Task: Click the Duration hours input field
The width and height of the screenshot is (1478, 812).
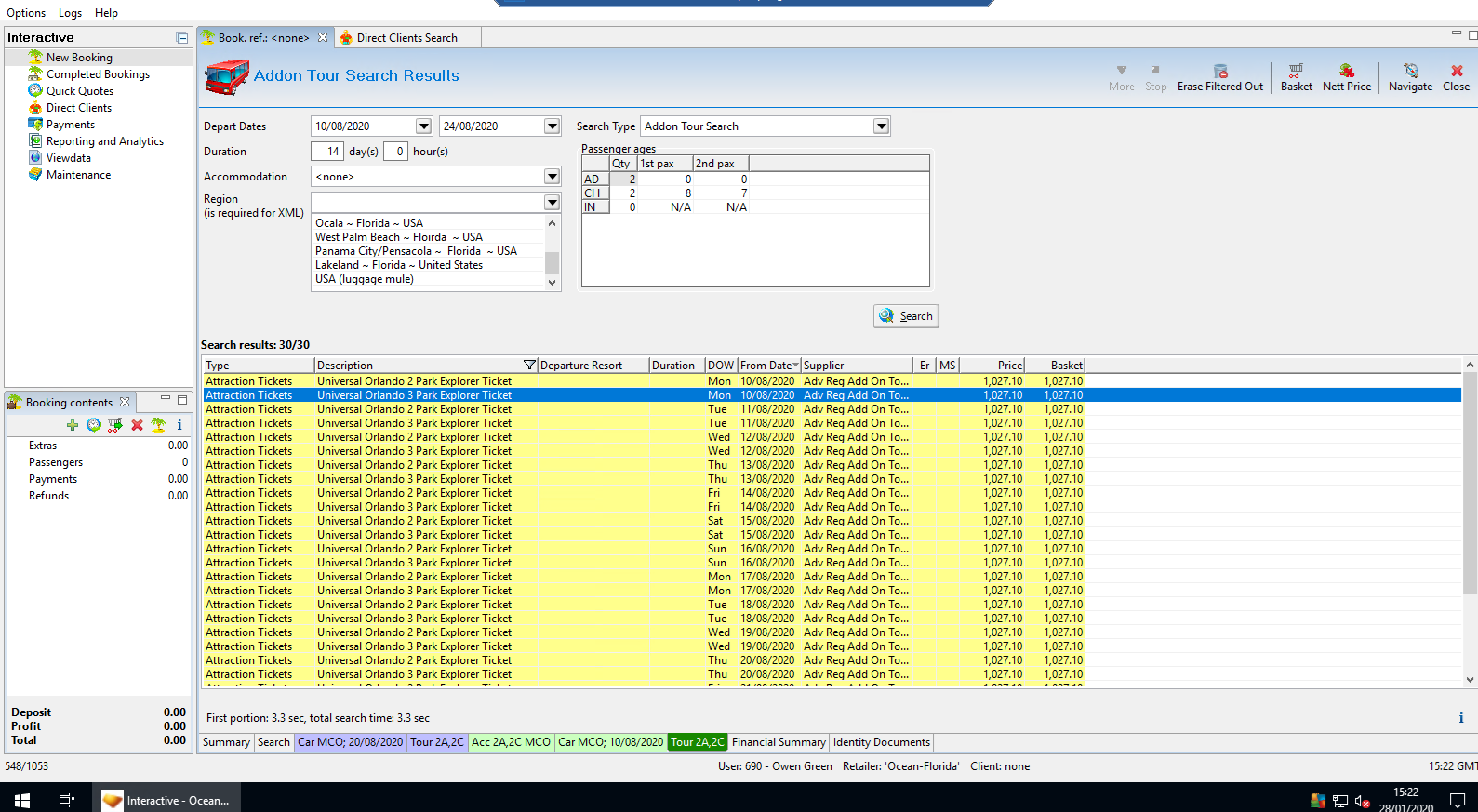Action: [x=395, y=152]
